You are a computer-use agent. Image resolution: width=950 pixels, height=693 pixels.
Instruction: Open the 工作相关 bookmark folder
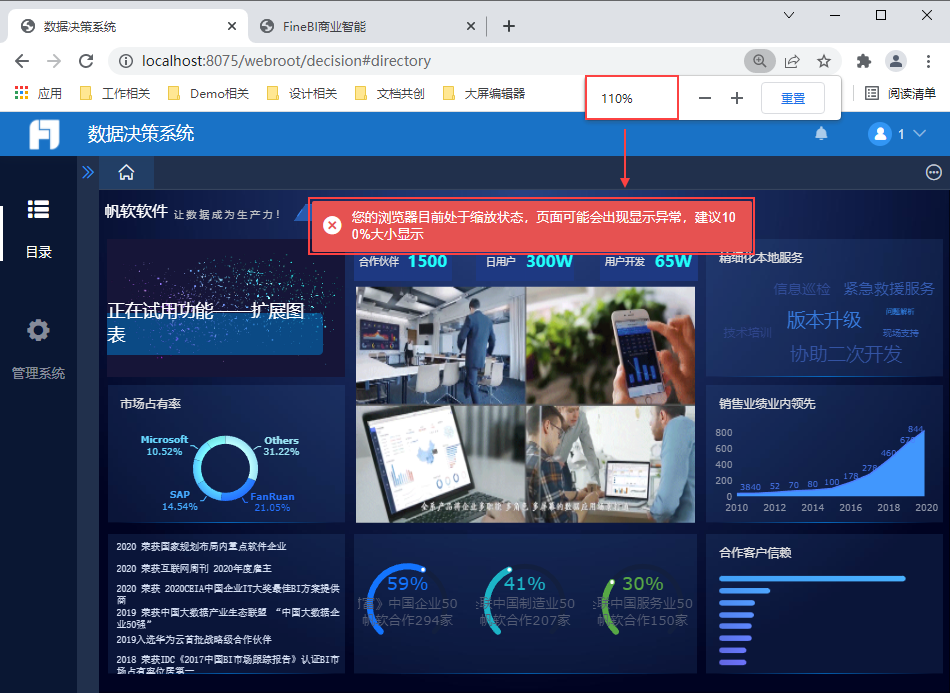point(115,93)
